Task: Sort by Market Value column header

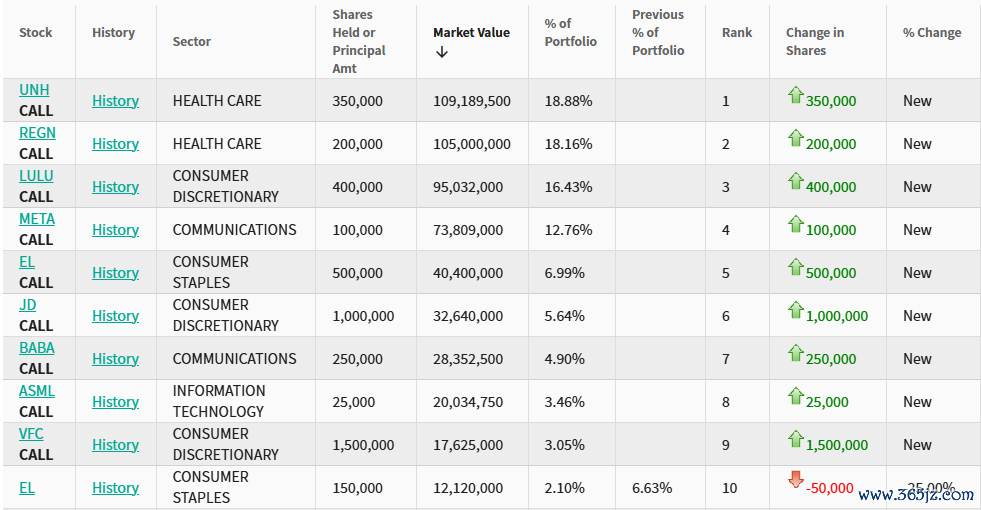Action: (471, 33)
